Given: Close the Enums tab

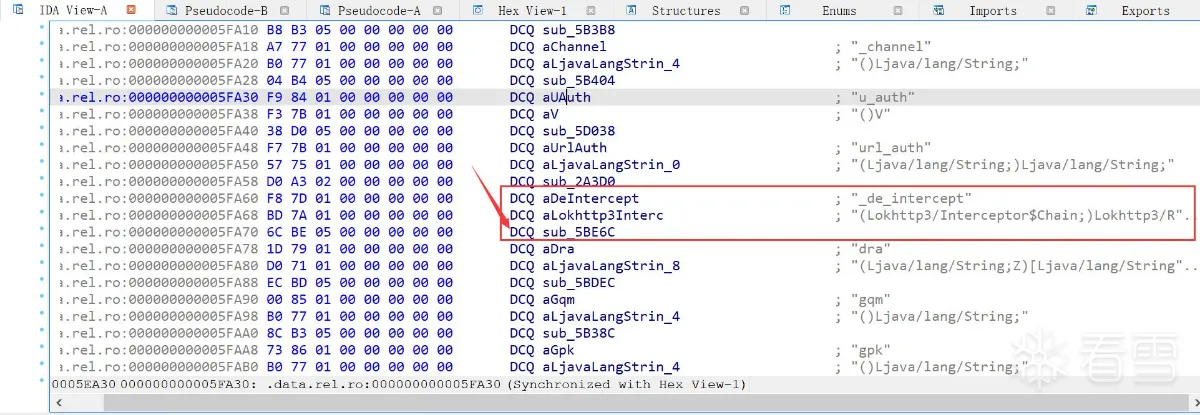Looking at the screenshot, I should [x=898, y=10].
